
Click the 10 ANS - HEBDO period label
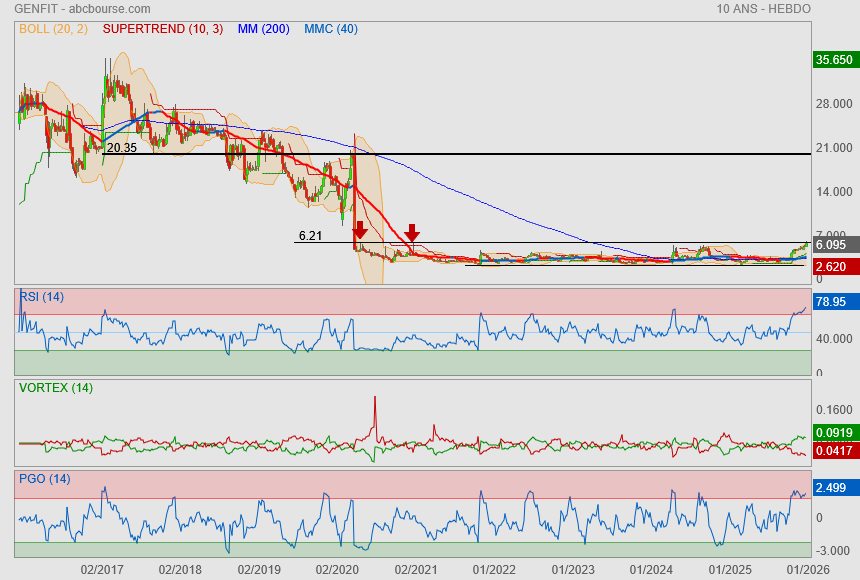click(763, 9)
